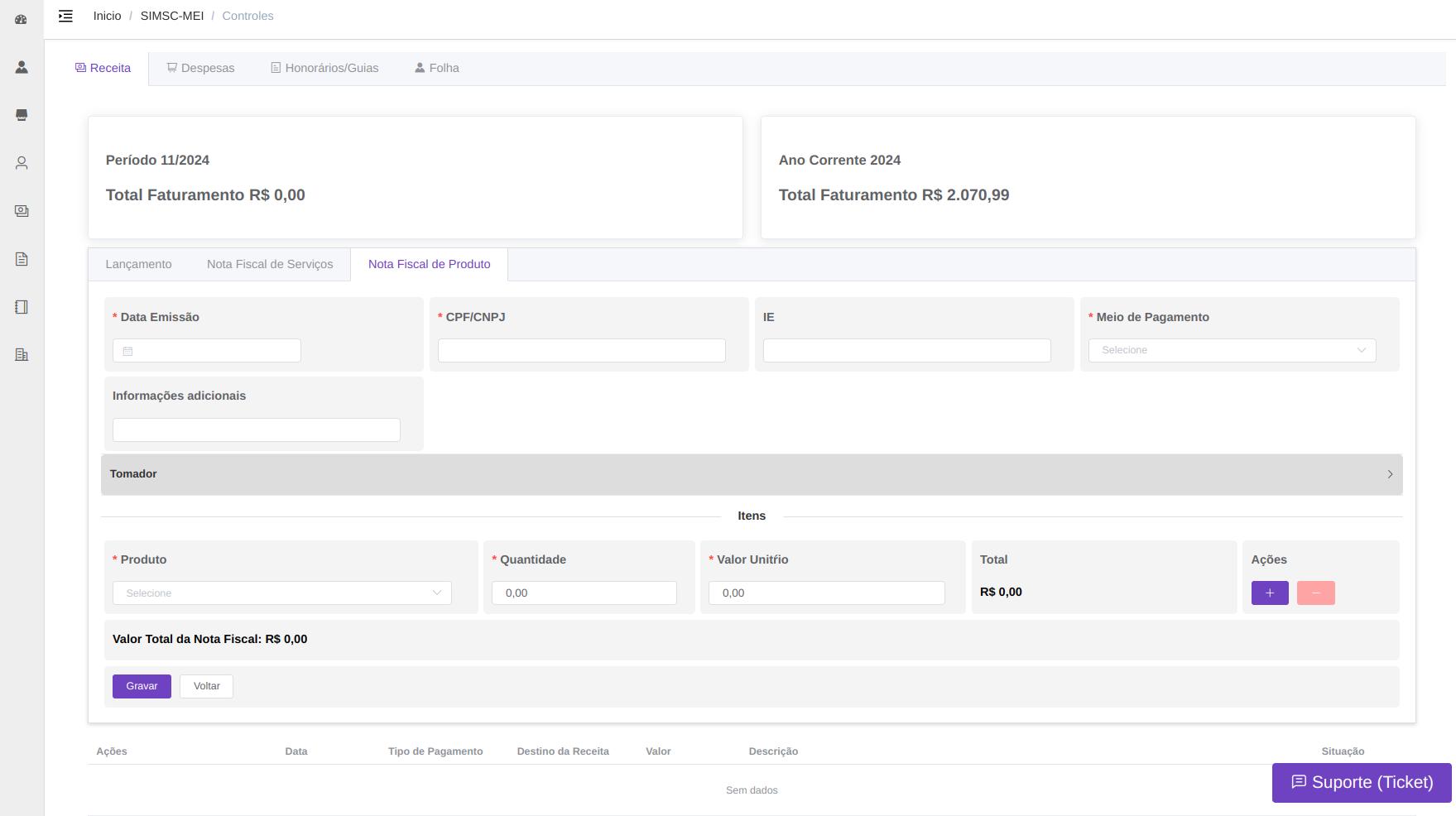Screen dimensions: 1456x816
Task: Switch to Nota Fiscal de Serviços tab
Action: click(270, 264)
